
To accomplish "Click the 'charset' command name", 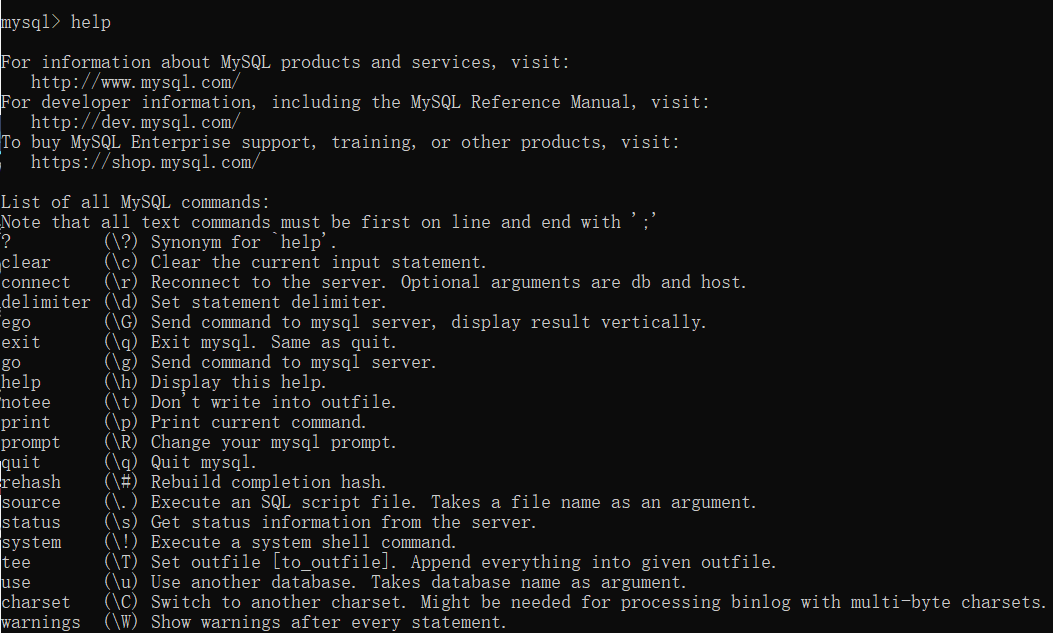I will tap(36, 602).
